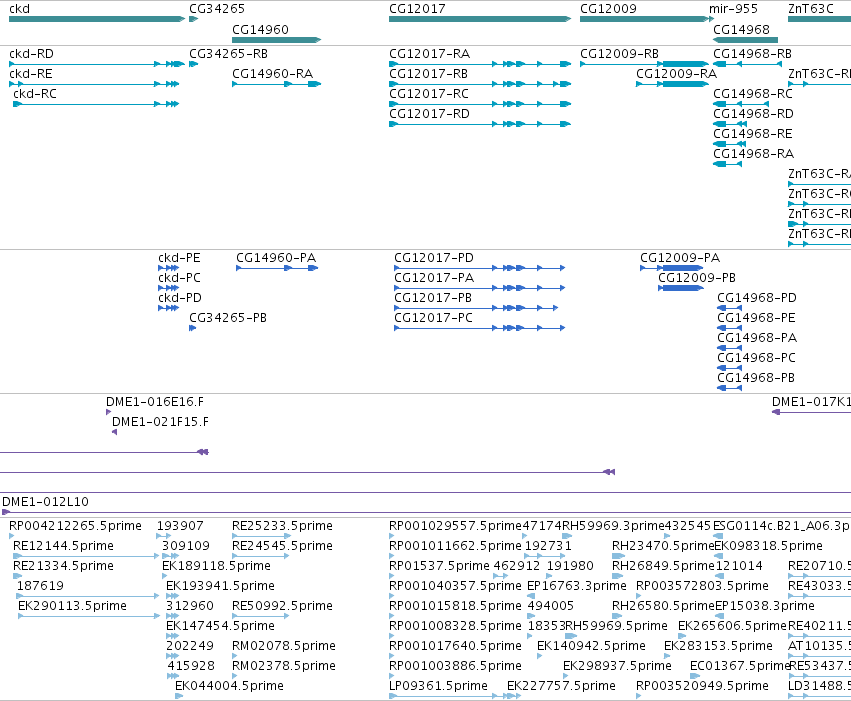851x701 pixels.
Task: Select the CG34265 gene label
Action: (x=217, y=9)
